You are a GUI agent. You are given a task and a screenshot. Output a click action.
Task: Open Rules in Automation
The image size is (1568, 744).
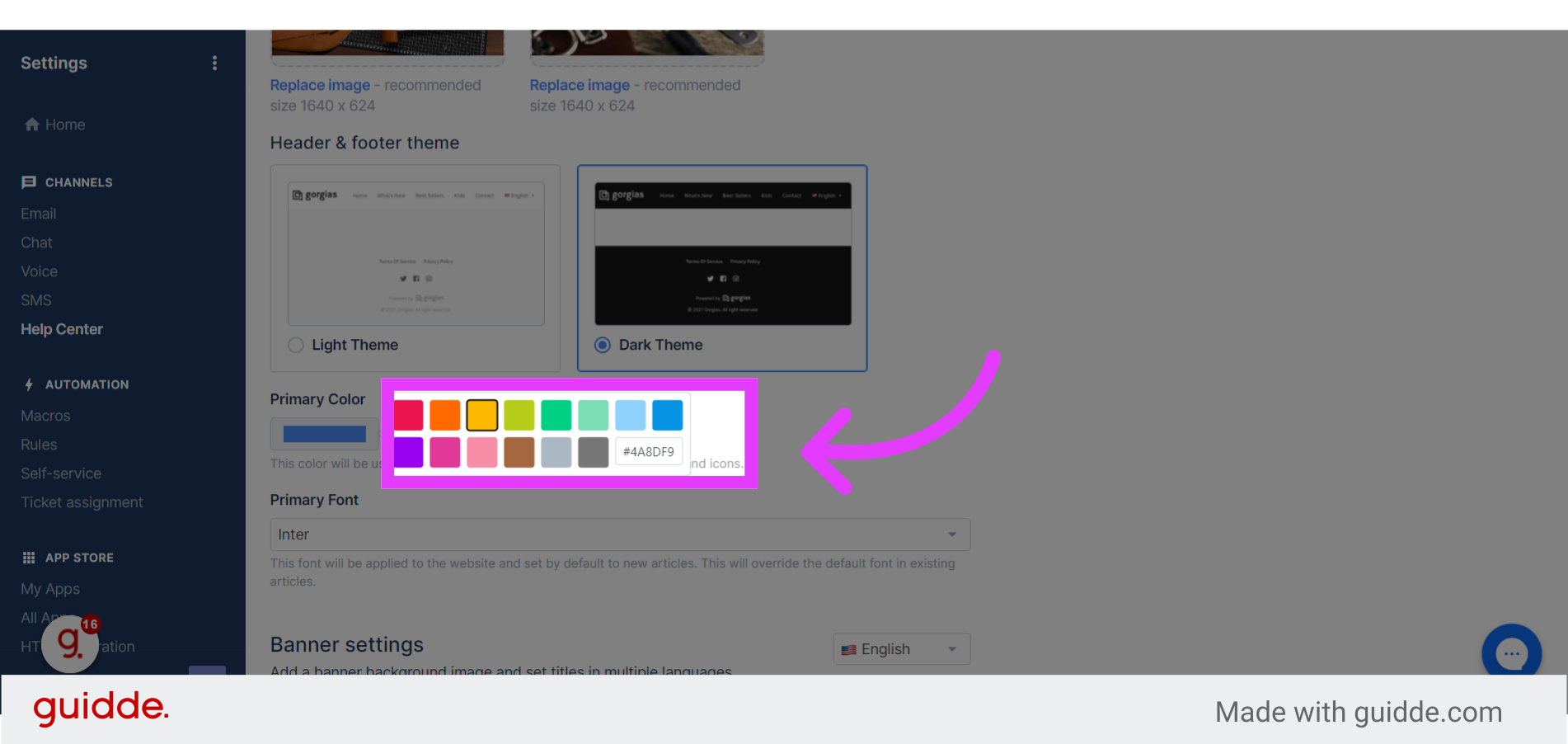[x=39, y=445]
